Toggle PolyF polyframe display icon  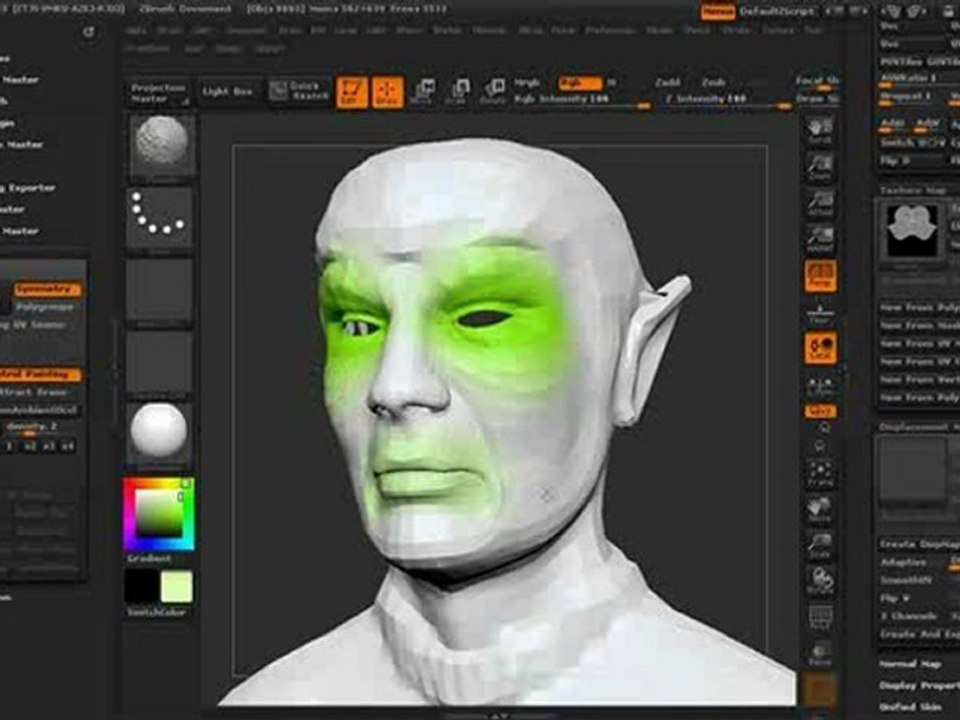pos(820,618)
